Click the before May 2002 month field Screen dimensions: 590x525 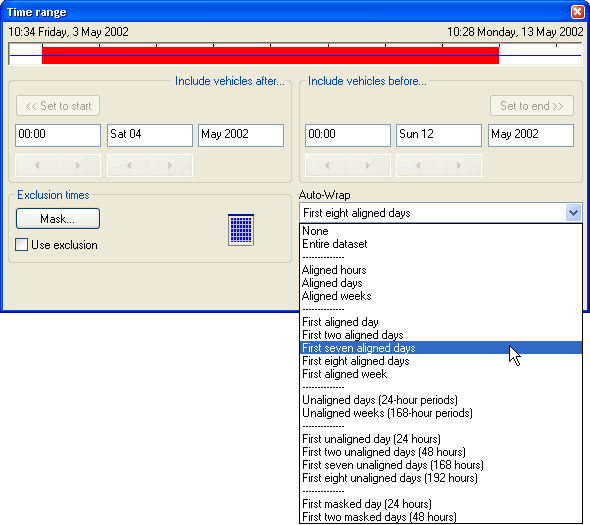tap(531, 135)
